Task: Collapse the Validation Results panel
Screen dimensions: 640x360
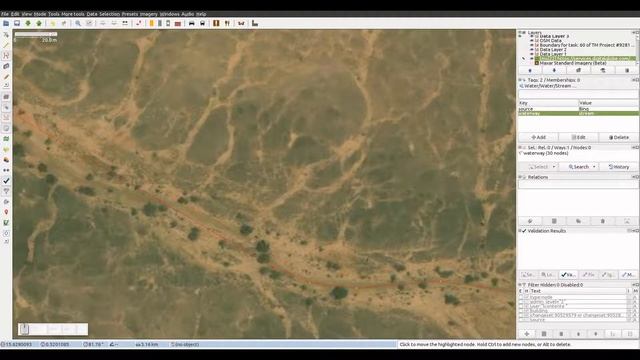Action: (x=521, y=231)
